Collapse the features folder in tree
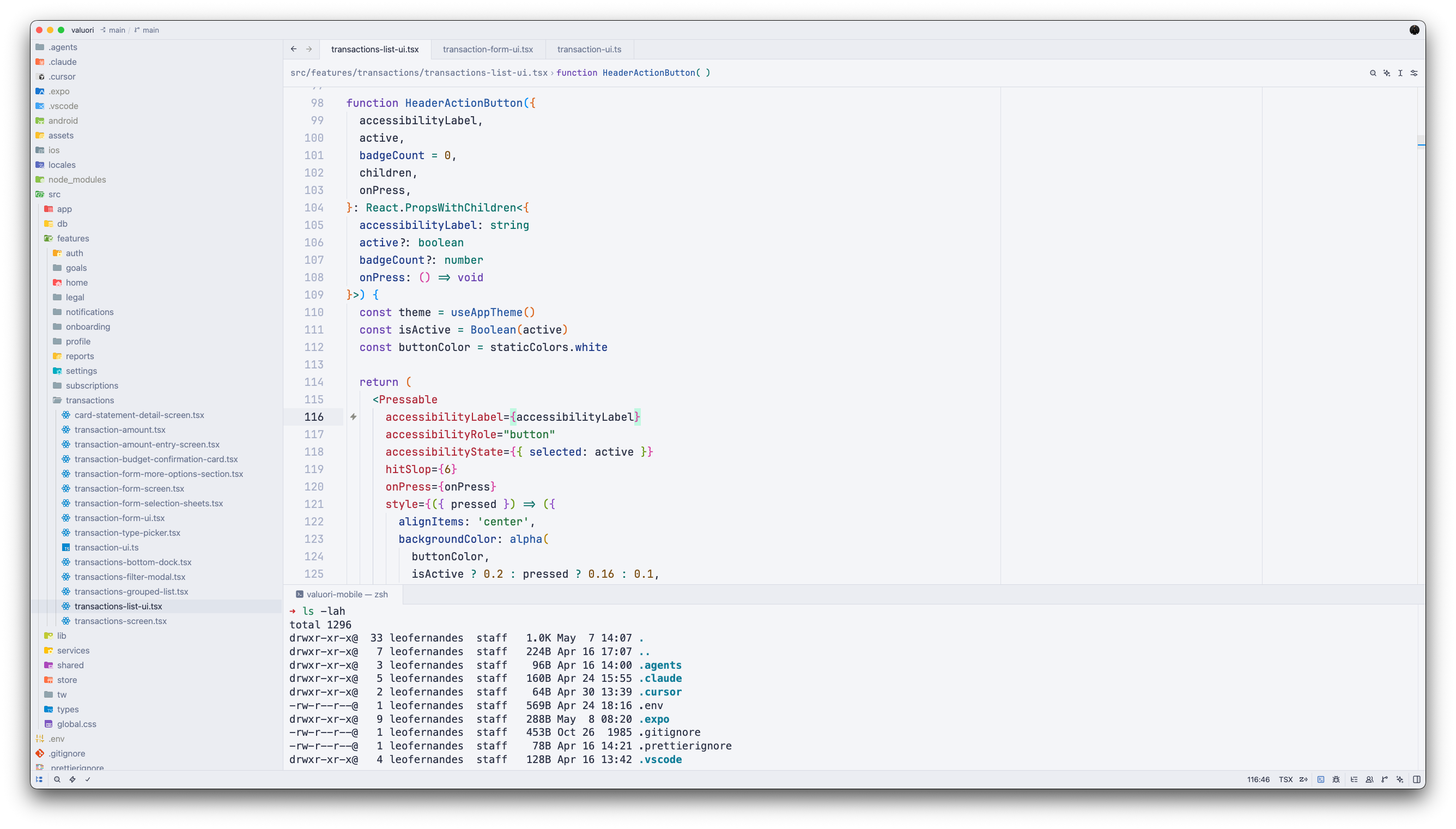The height and width of the screenshot is (829, 1456). pyautogui.click(x=73, y=239)
